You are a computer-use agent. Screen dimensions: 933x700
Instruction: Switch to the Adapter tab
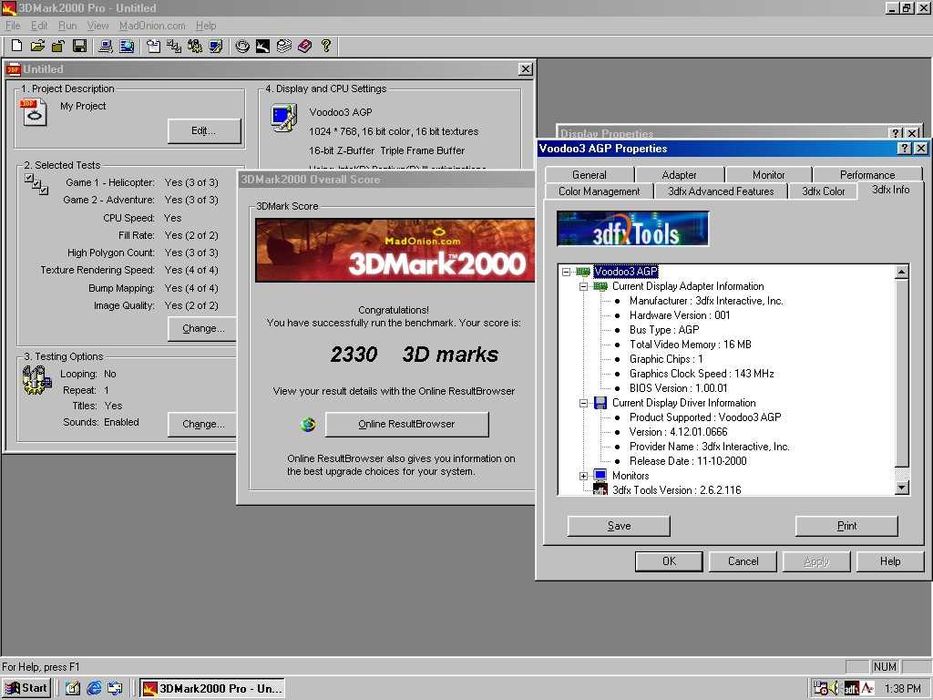pos(679,175)
